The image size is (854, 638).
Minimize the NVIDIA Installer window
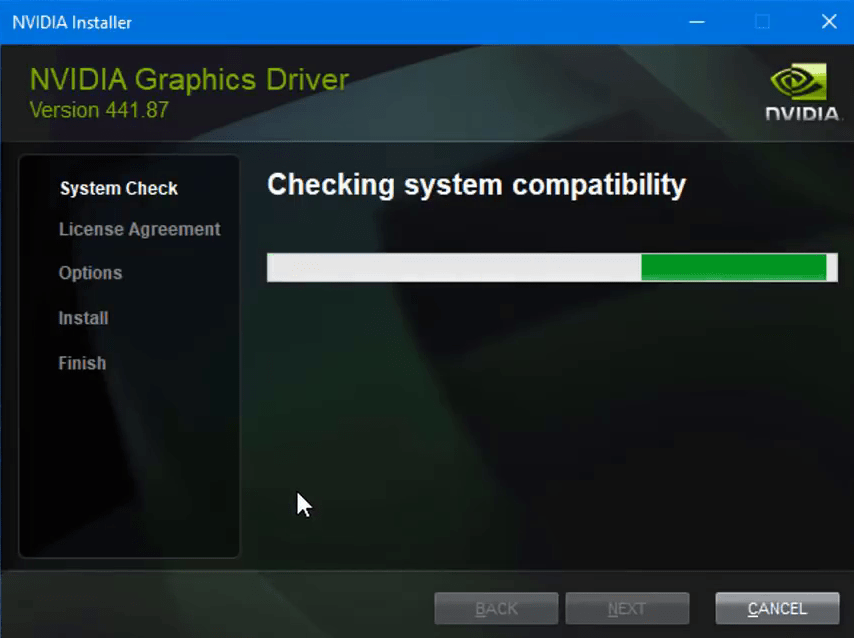tap(697, 22)
